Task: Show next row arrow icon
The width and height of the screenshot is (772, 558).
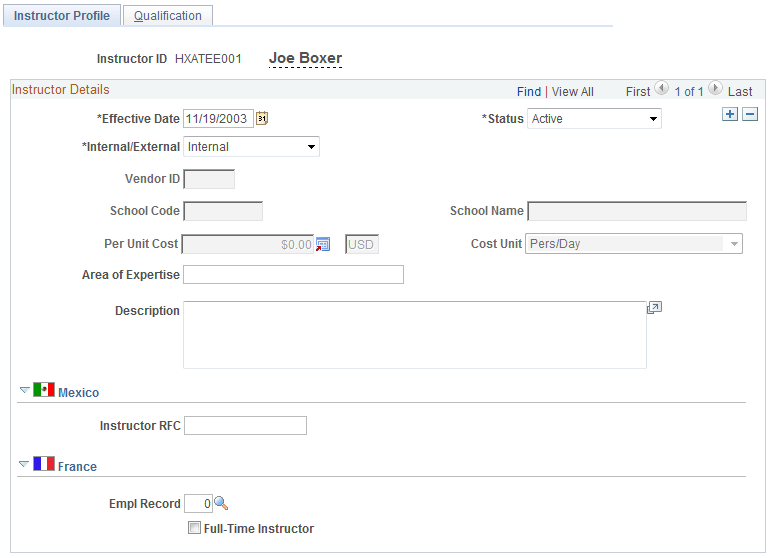Action: pos(715,88)
